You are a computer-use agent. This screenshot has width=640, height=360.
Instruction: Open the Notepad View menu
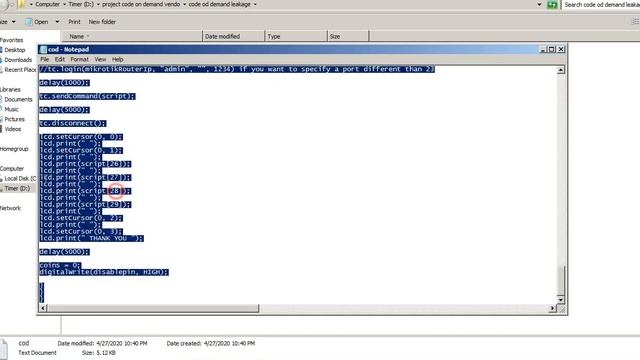pos(100,59)
